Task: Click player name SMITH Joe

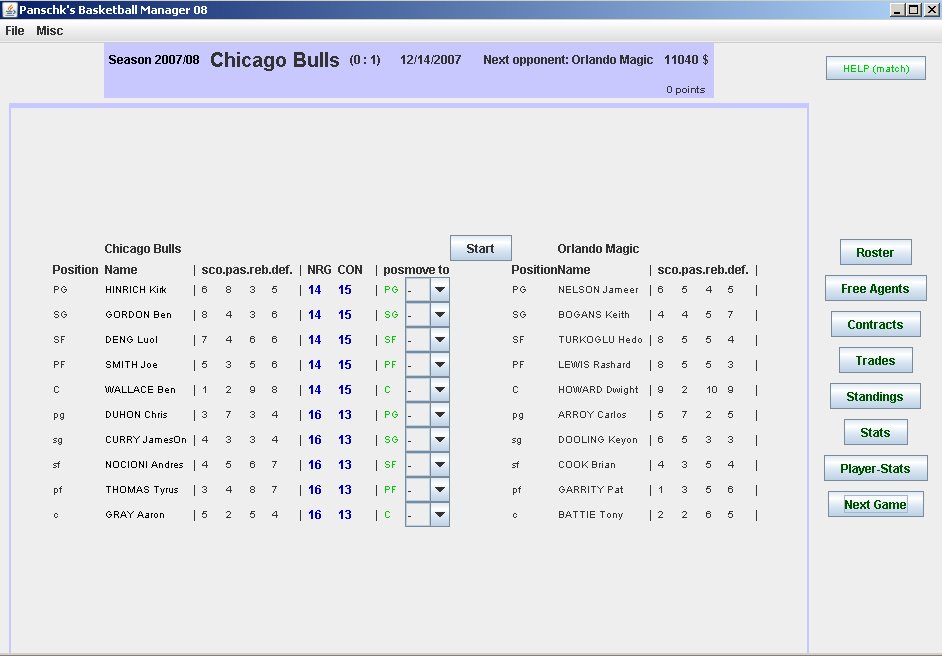Action: 131,365
